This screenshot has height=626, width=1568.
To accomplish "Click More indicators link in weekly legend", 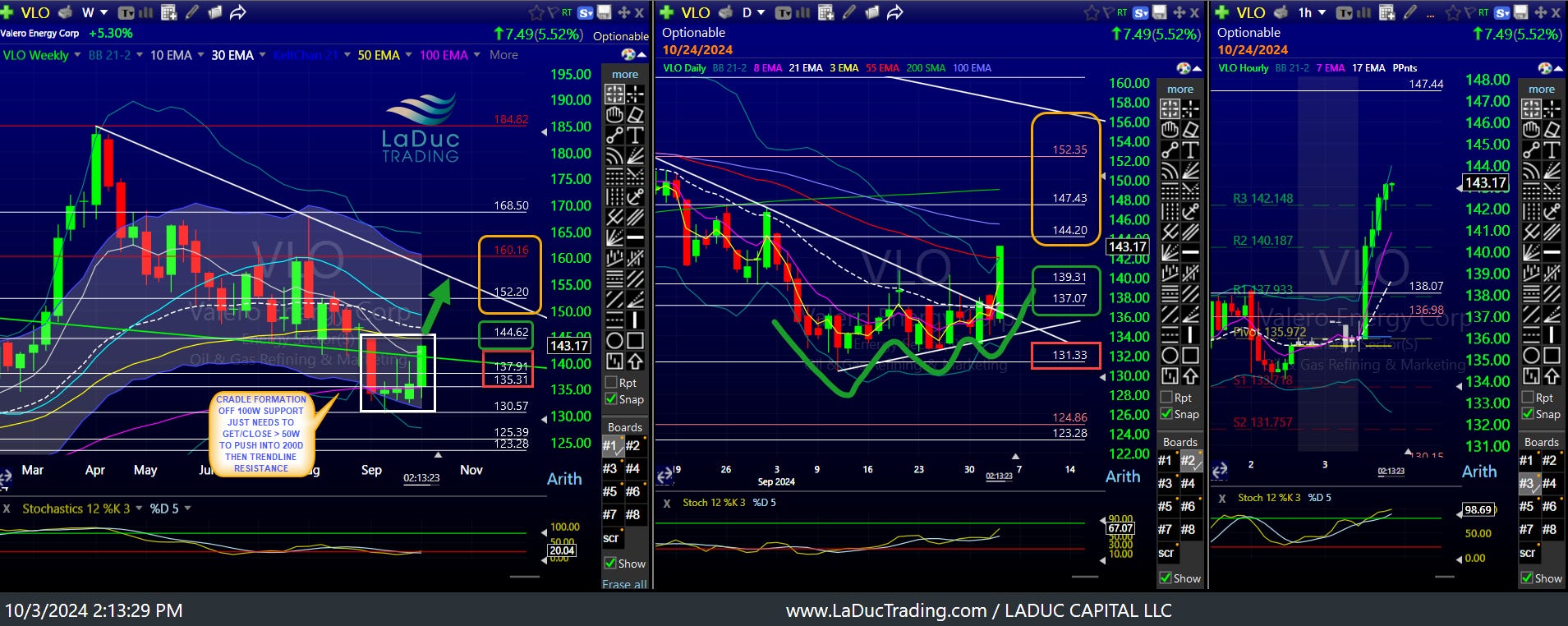I will click(504, 55).
